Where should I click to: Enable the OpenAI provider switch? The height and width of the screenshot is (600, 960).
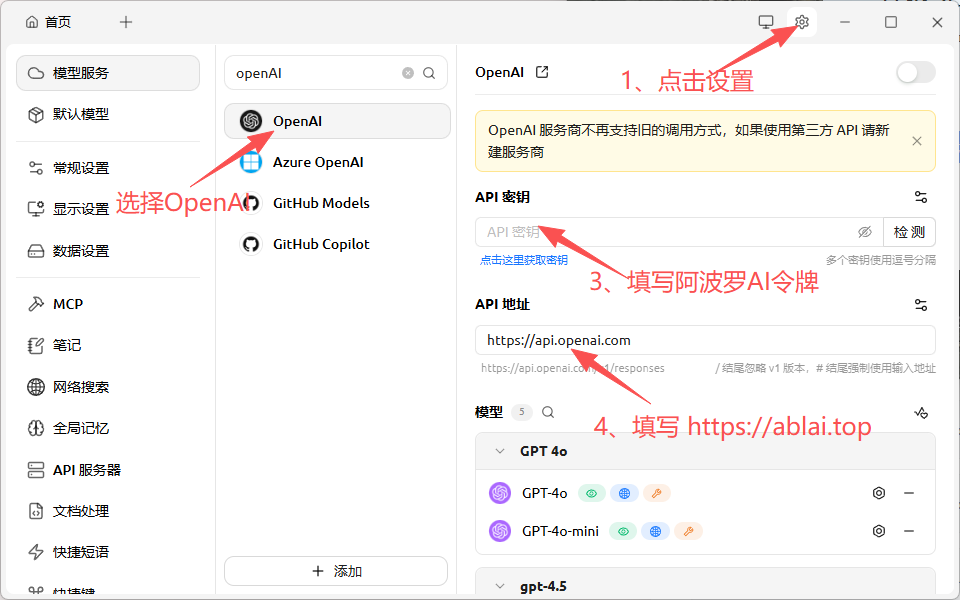tap(914, 72)
